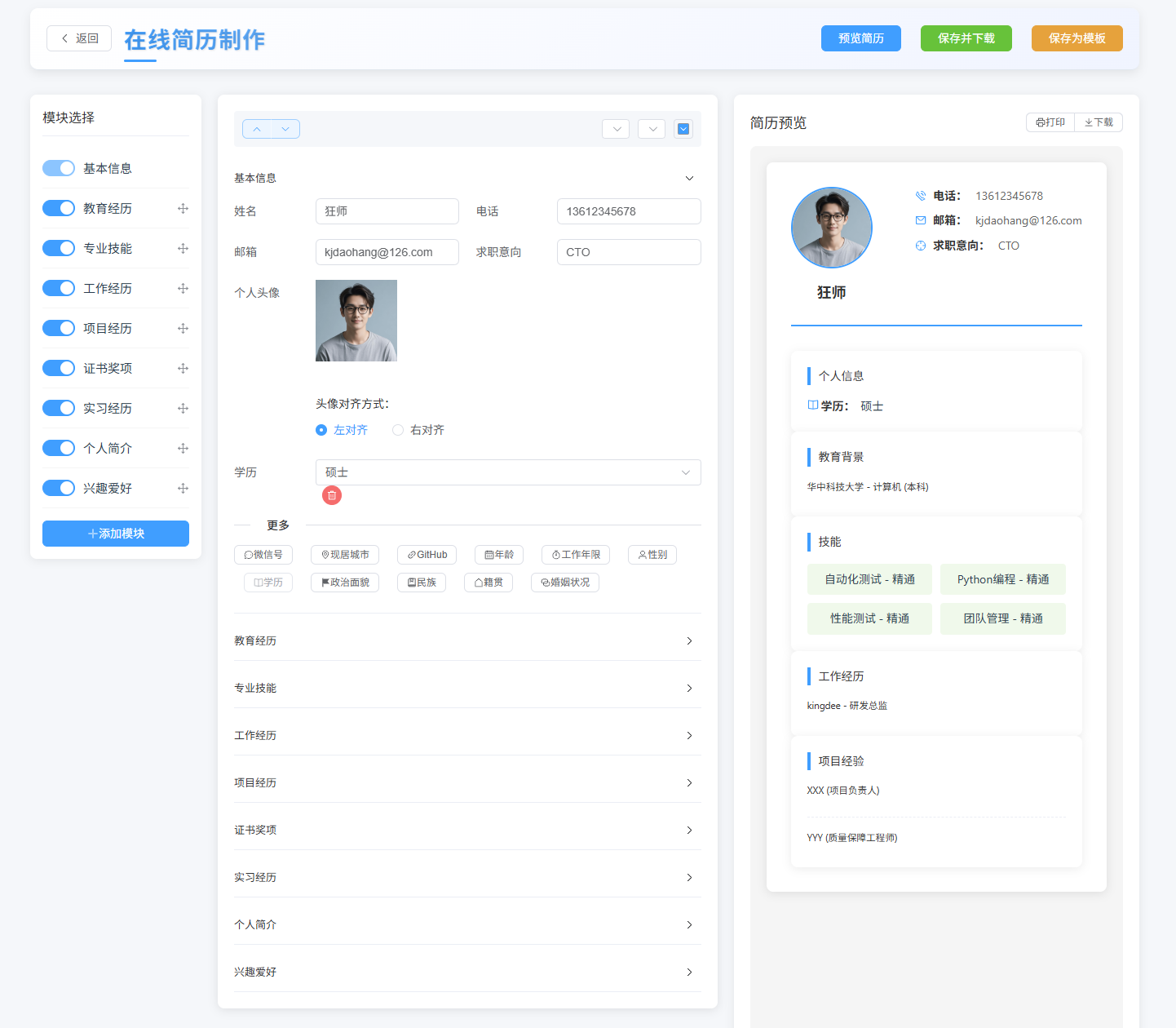Click the 保存并下载 button
The width and height of the screenshot is (1176, 1028).
[966, 38]
